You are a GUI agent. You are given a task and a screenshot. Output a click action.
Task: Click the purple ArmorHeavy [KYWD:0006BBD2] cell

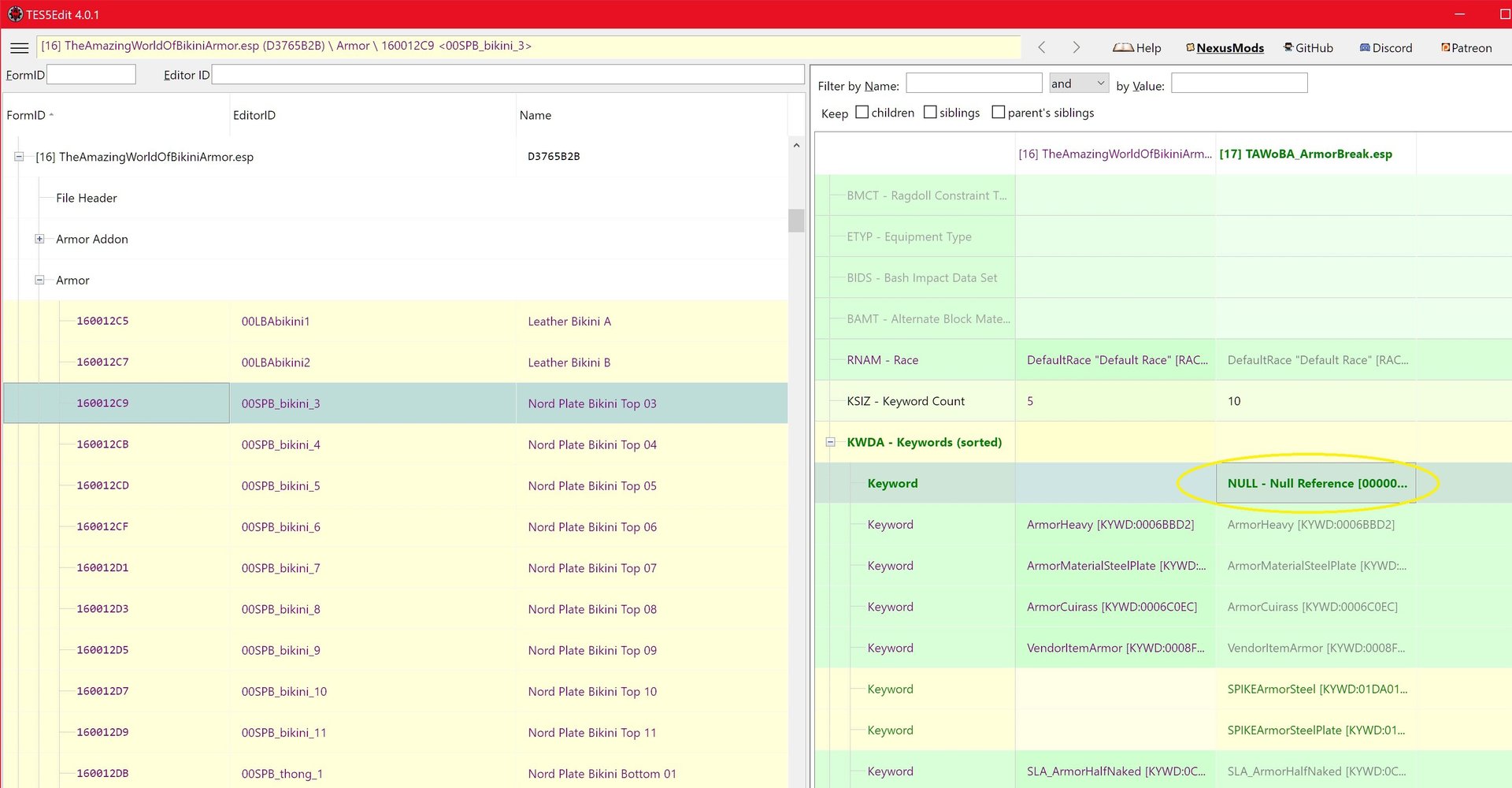pyautogui.click(x=1115, y=524)
